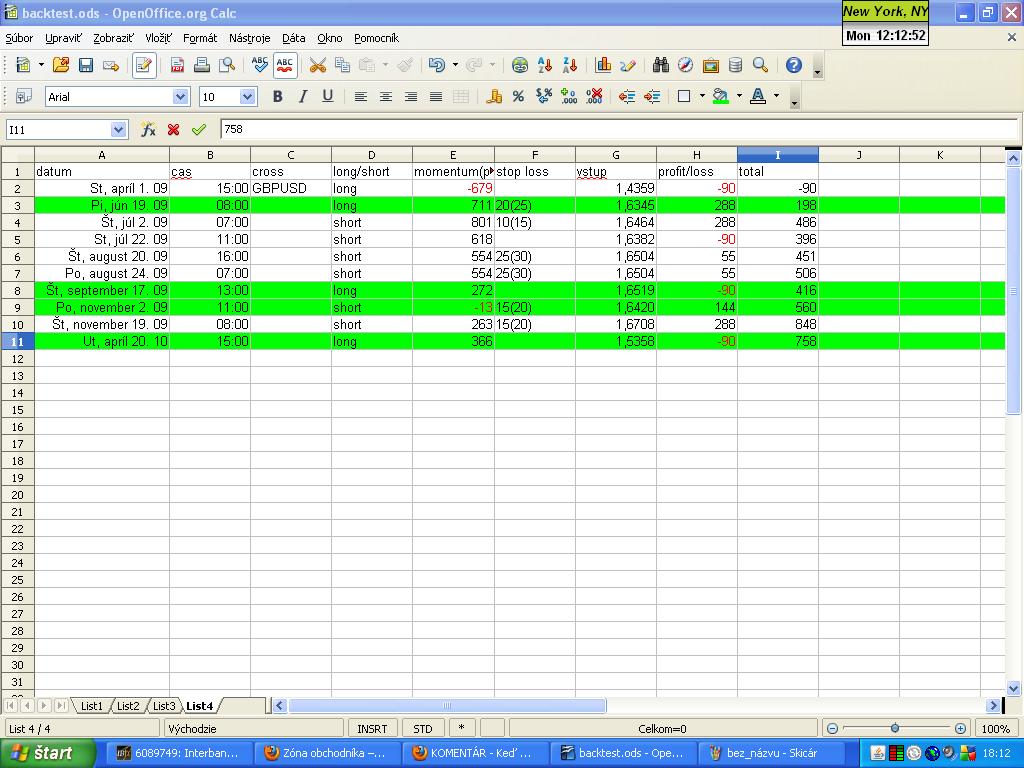
Task: Toggle Bold formatting
Action: 277,96
